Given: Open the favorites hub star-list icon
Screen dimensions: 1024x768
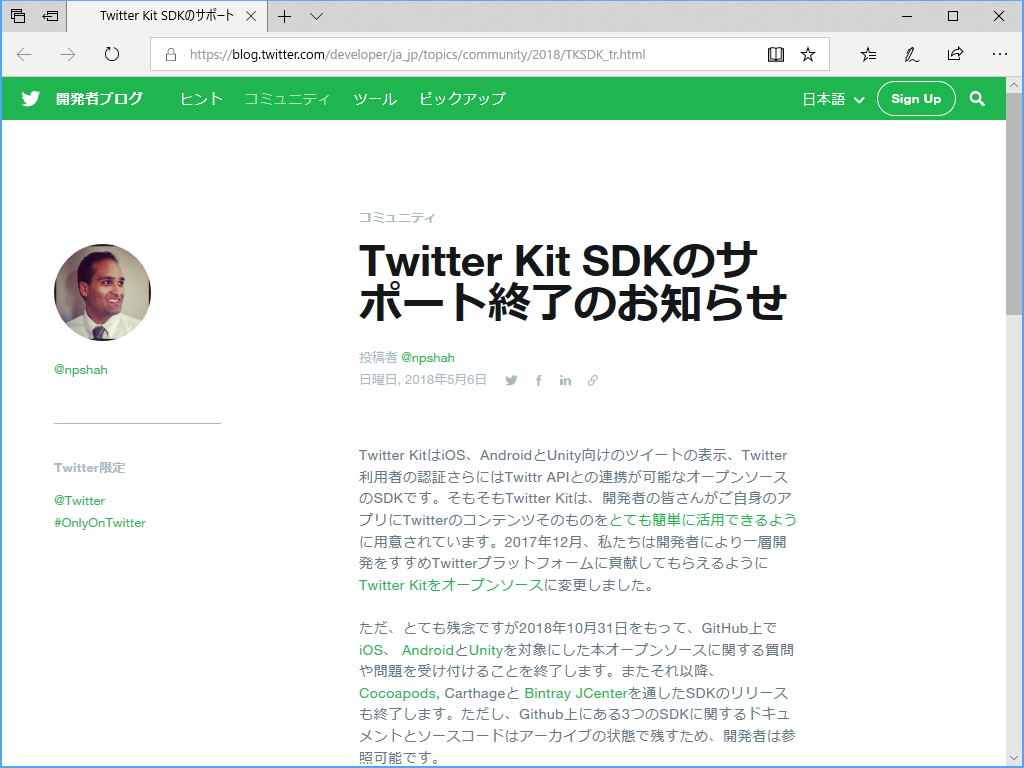Looking at the screenshot, I should tap(868, 54).
